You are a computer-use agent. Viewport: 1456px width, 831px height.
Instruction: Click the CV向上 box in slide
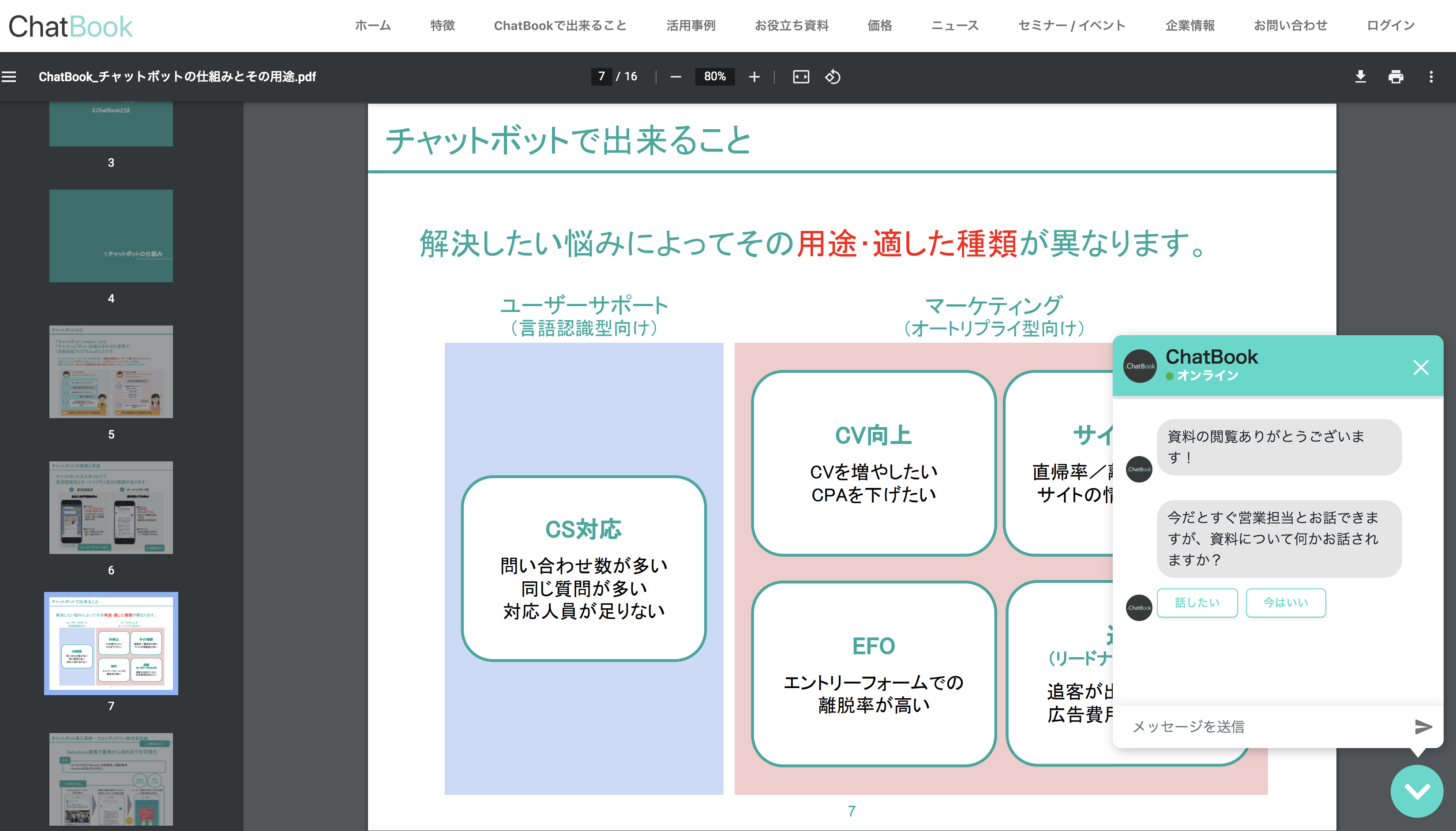coord(873,463)
